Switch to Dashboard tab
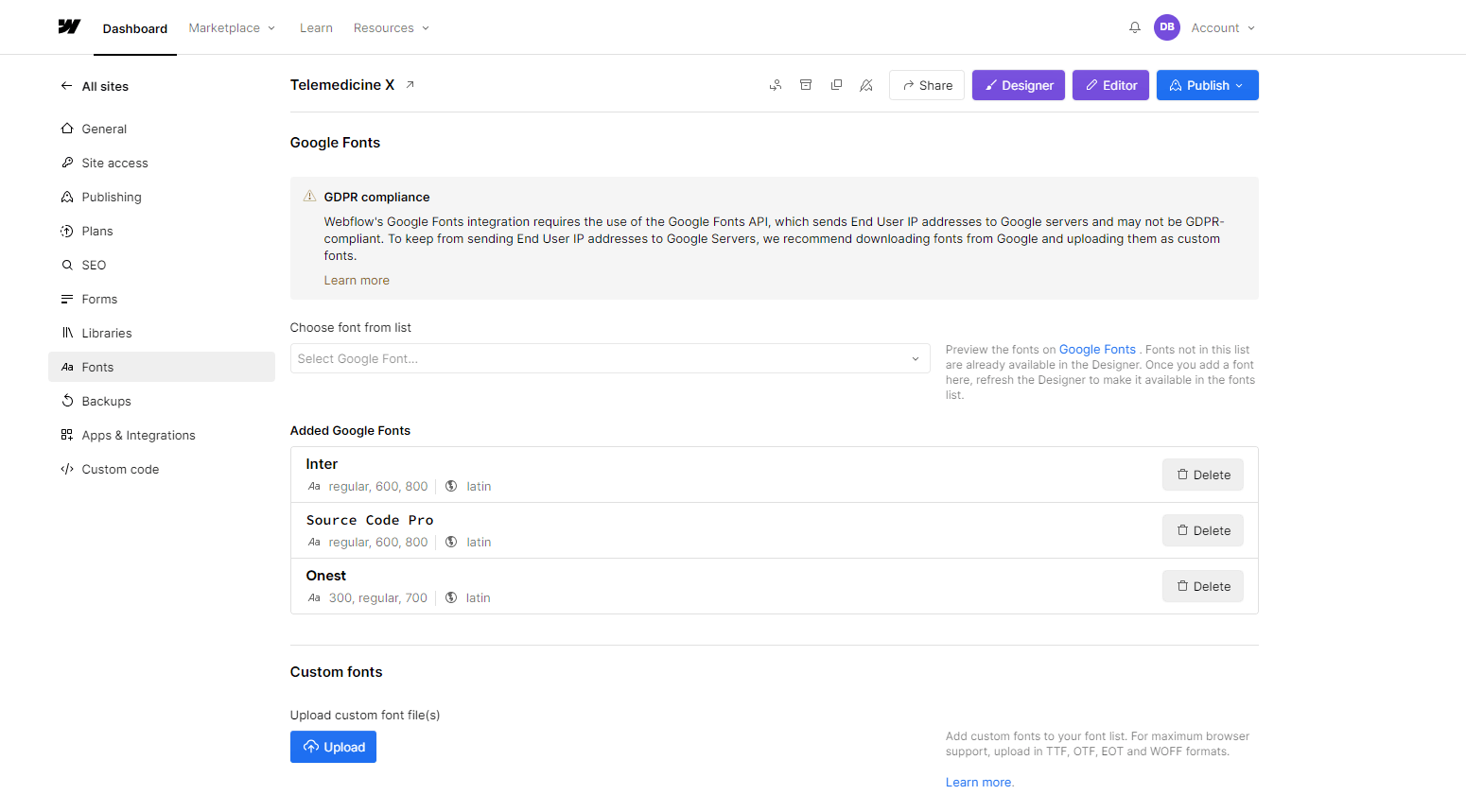Image resolution: width=1466 pixels, height=812 pixels. coord(135,28)
